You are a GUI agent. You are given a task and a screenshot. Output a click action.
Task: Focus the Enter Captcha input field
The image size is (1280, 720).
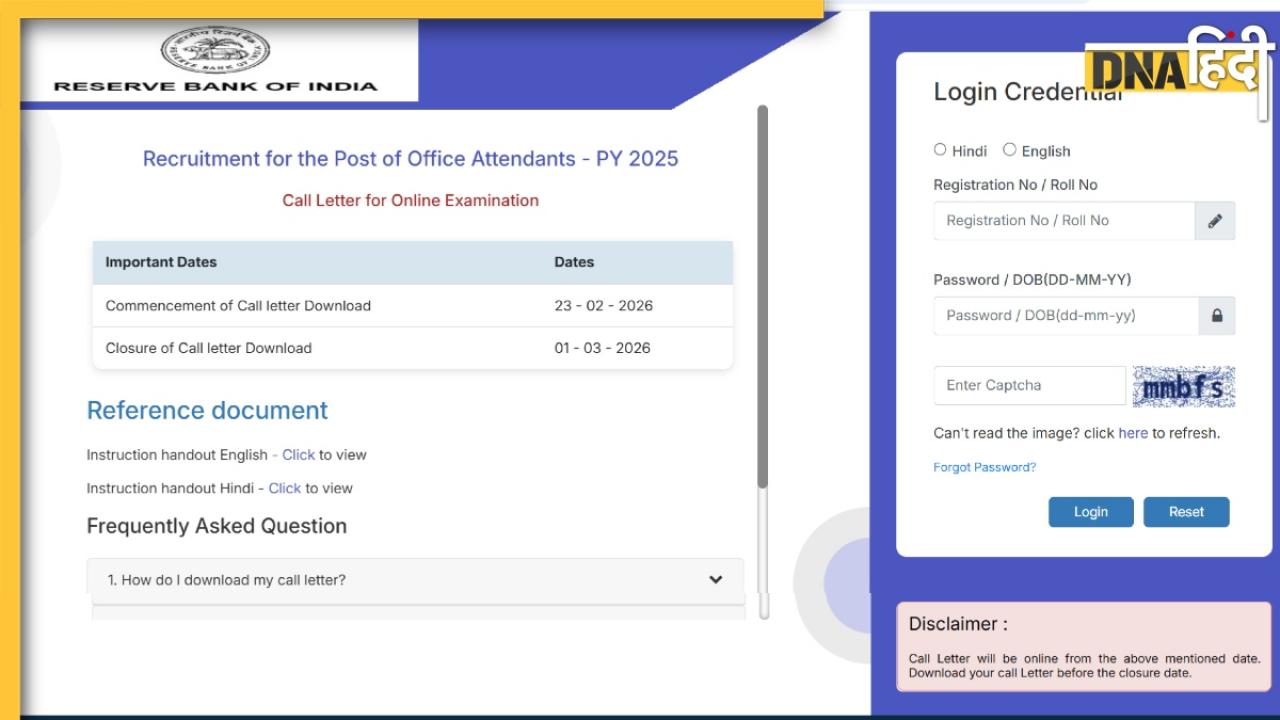pos(1030,386)
